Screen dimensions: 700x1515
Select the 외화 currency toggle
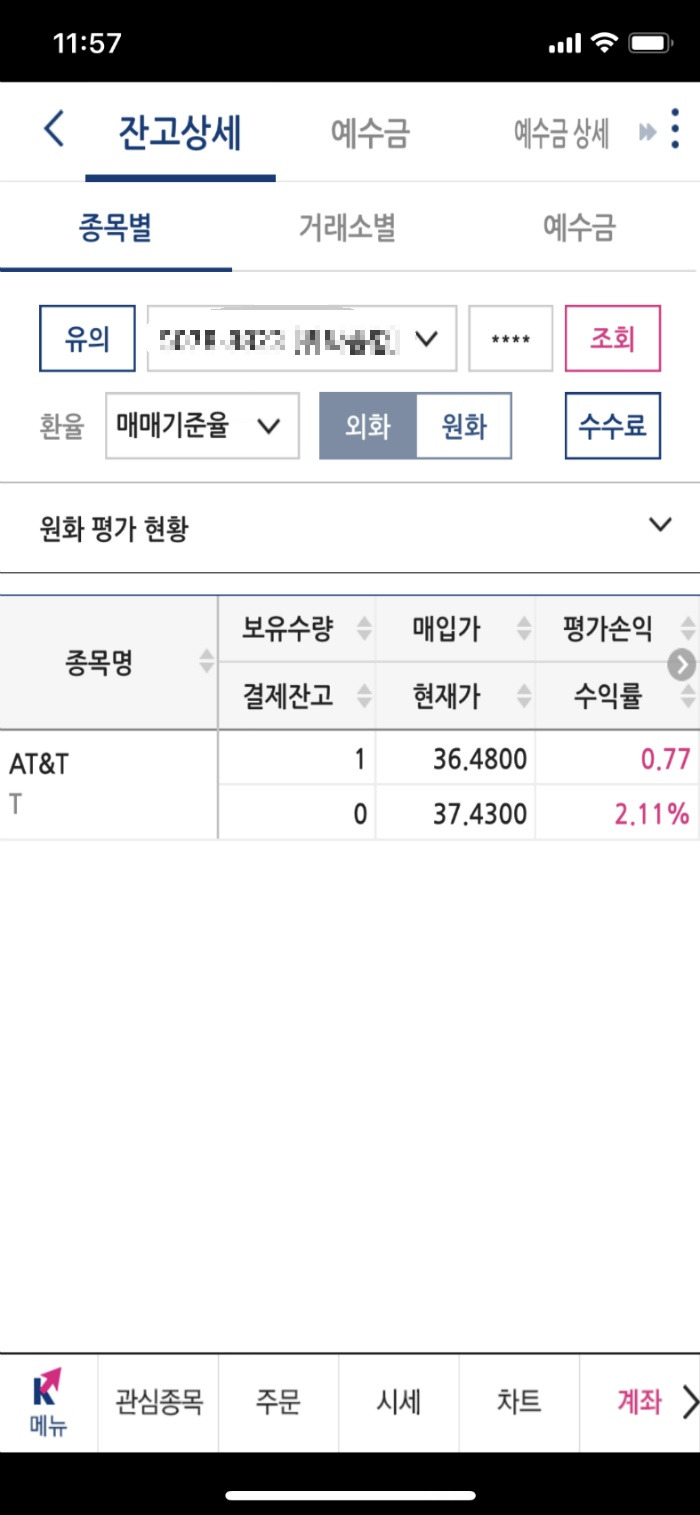click(367, 426)
